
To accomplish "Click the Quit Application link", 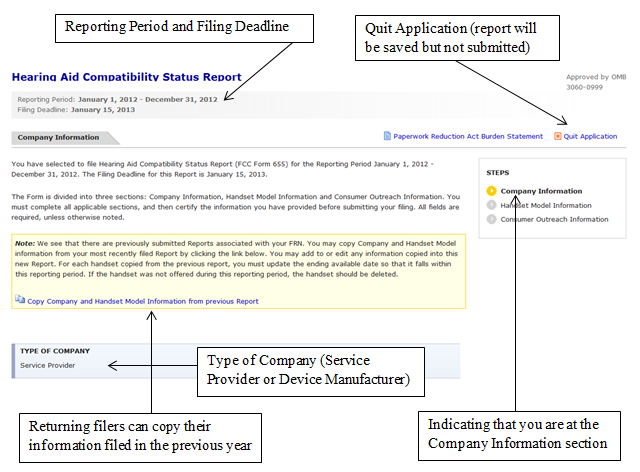I will (591, 136).
